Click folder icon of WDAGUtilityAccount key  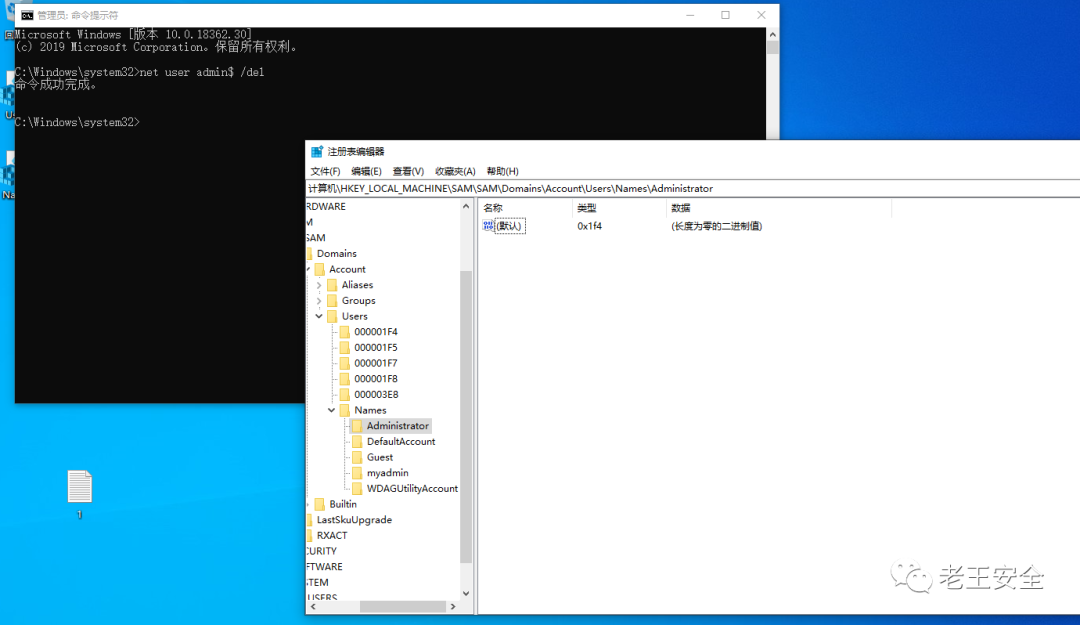pos(357,489)
